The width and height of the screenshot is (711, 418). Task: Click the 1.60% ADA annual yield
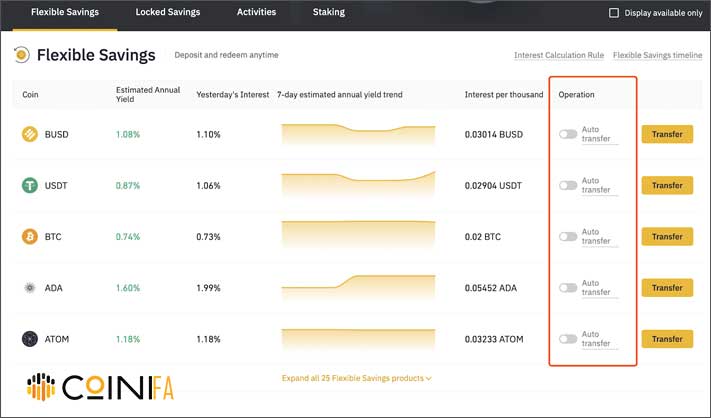coord(128,288)
